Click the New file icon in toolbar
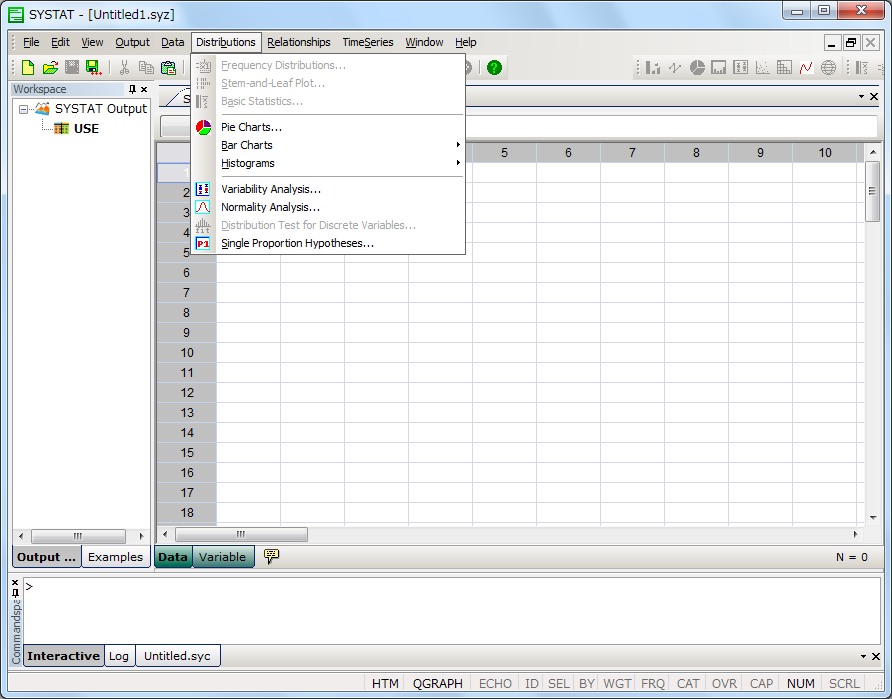Screen dimensions: 892x699 point(28,68)
